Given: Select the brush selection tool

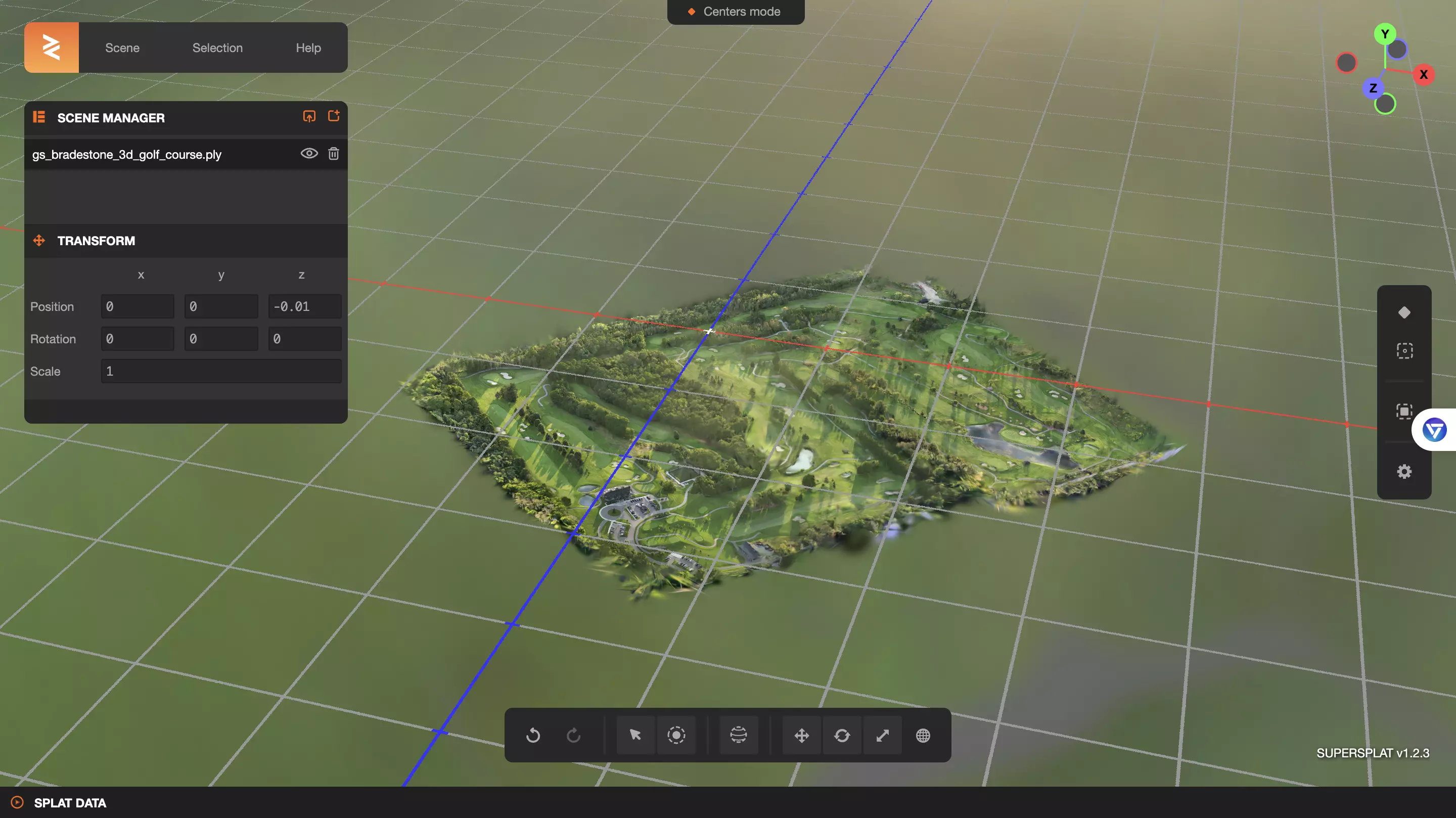Looking at the screenshot, I should [x=676, y=735].
